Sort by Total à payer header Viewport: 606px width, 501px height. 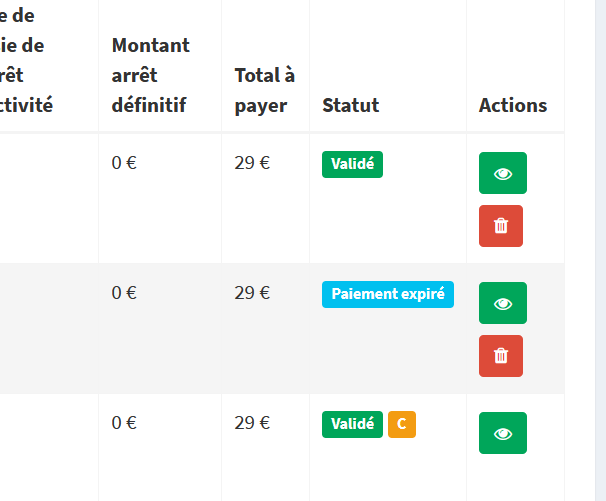pyautogui.click(x=265, y=90)
